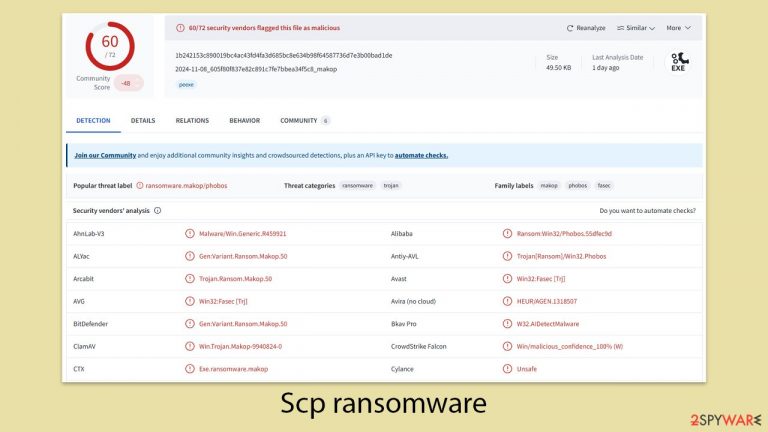The image size is (768, 432).
Task: Click alert icon in Arcabit row
Action: pos(190,279)
